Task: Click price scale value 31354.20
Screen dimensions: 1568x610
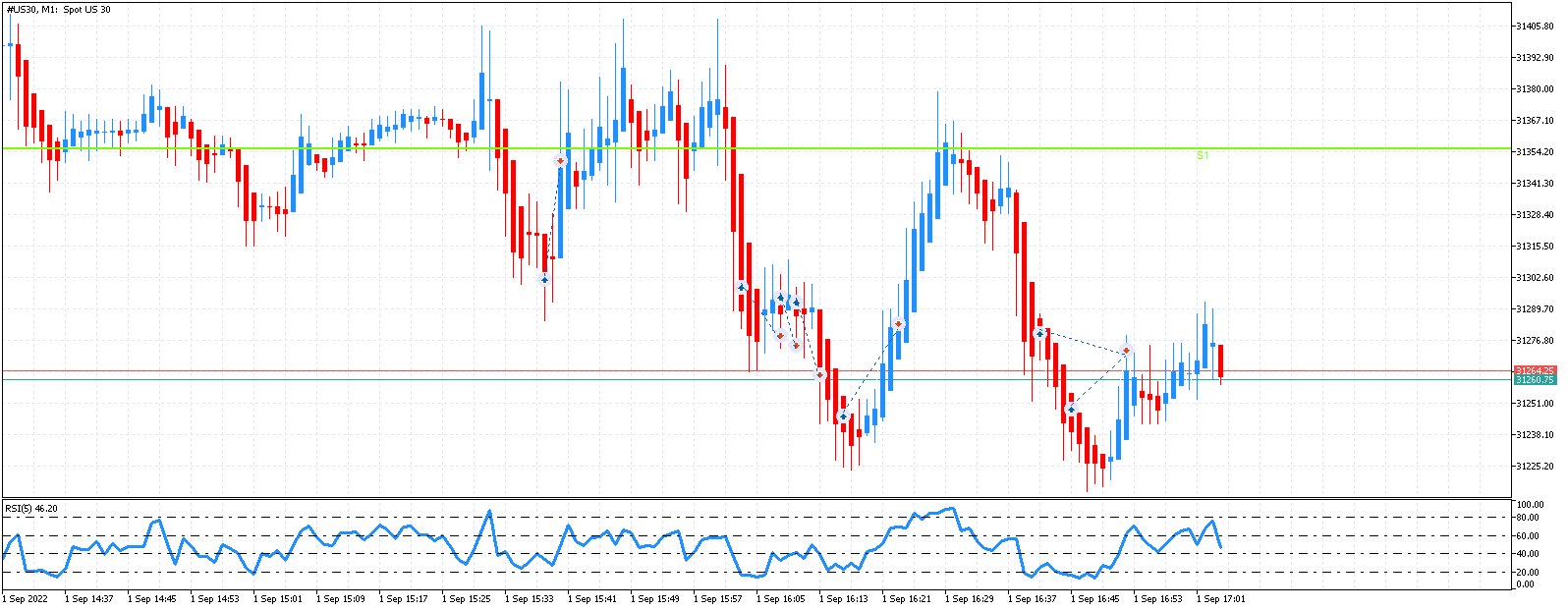Action: tap(1535, 152)
